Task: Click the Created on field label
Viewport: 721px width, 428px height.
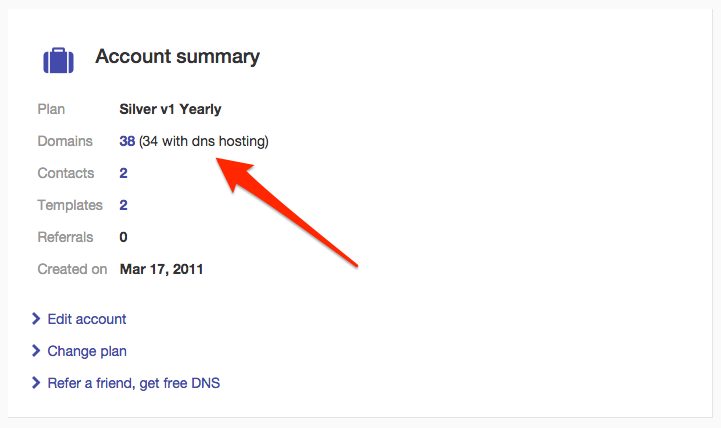Action: (72, 269)
